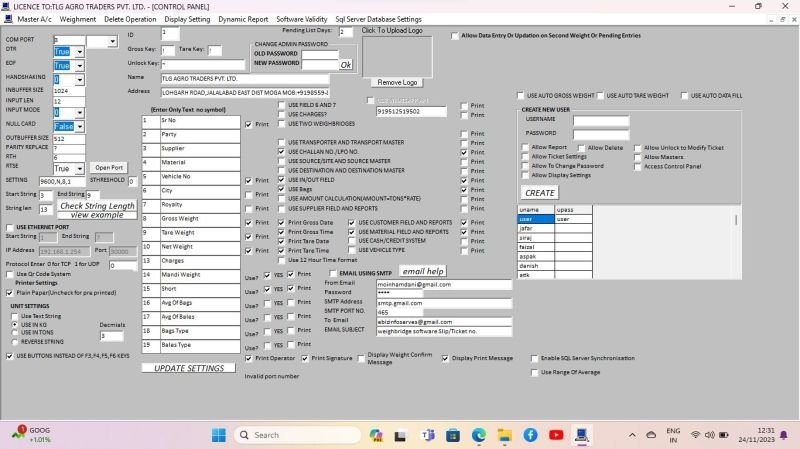Show hidden system tray icons
Image resolution: width=800 pixels, height=449 pixels.
coord(632,435)
